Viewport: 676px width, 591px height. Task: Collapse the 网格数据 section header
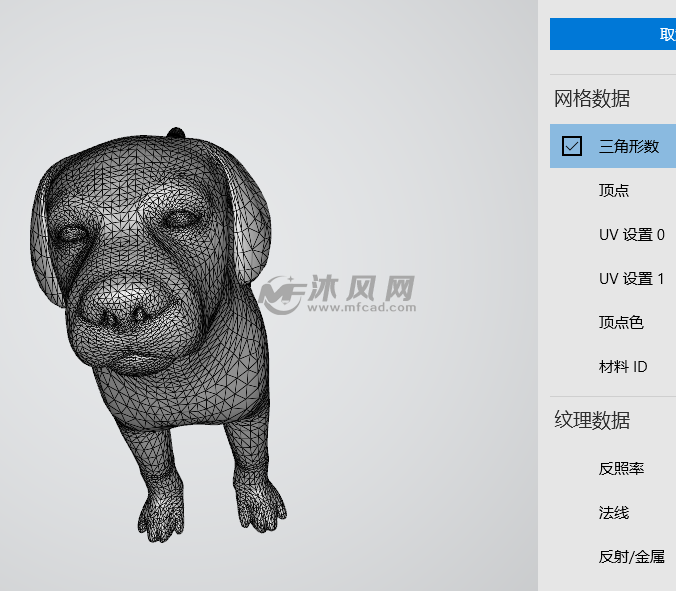point(592,98)
